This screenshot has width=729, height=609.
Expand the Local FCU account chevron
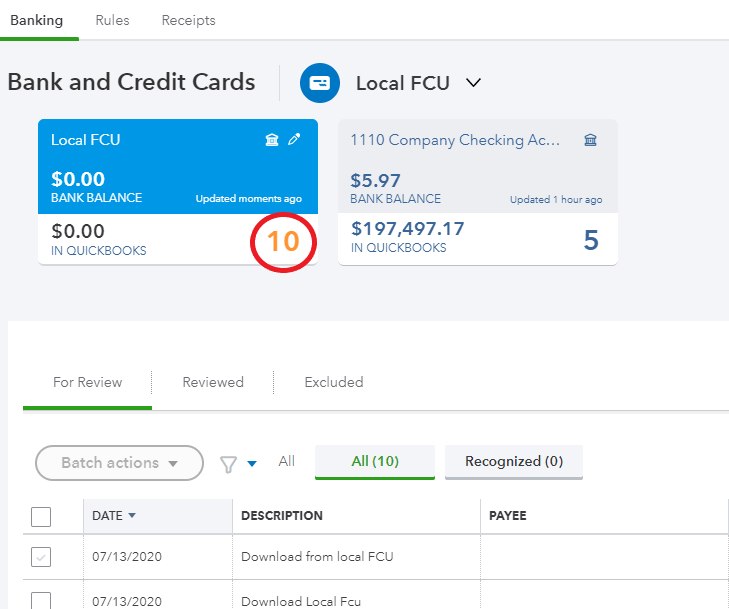[473, 83]
